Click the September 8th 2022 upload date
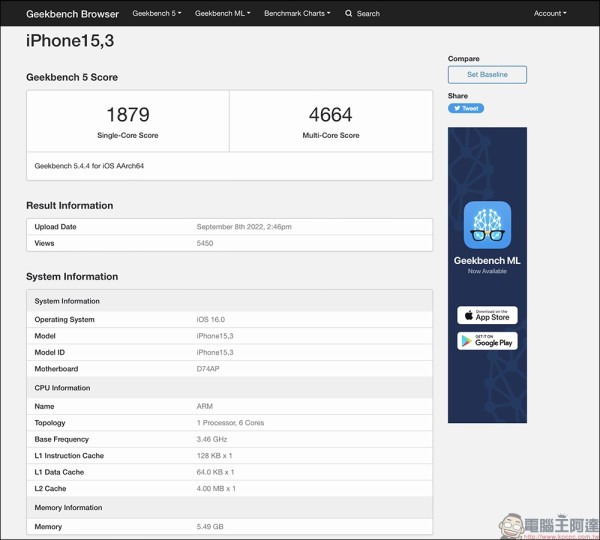The width and height of the screenshot is (600, 540). [244, 227]
